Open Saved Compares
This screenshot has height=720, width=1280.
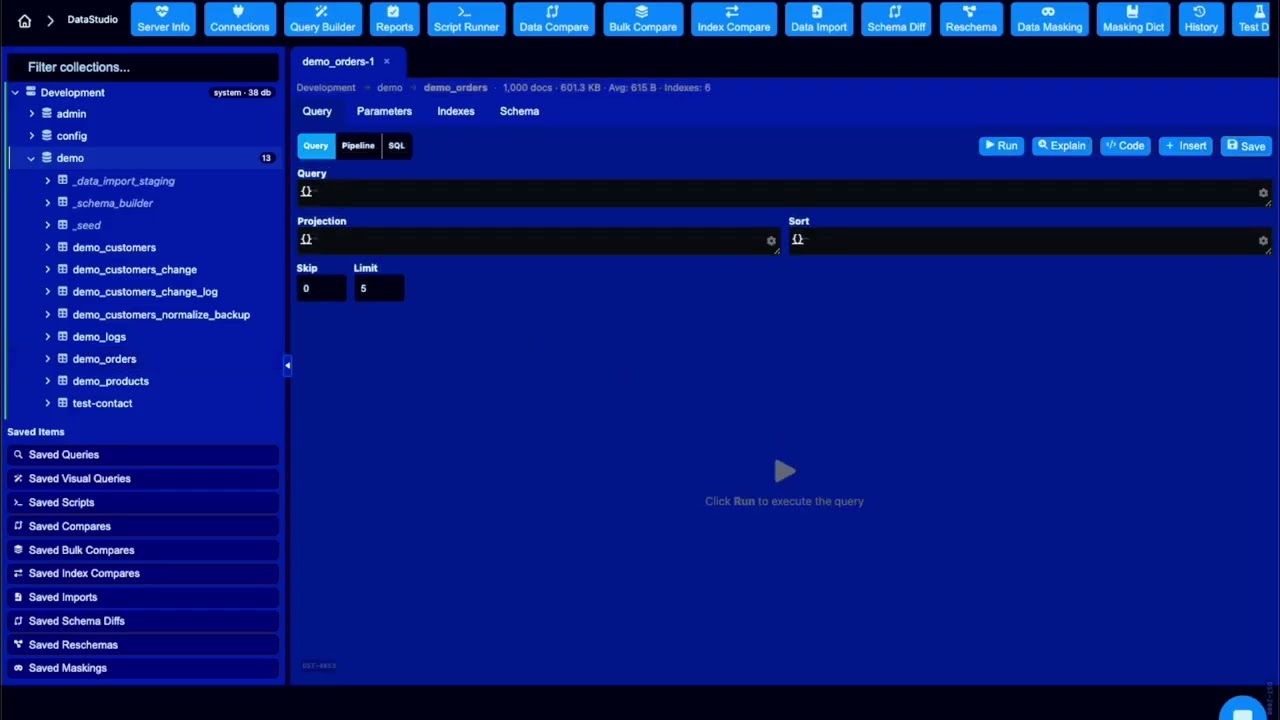(x=142, y=526)
